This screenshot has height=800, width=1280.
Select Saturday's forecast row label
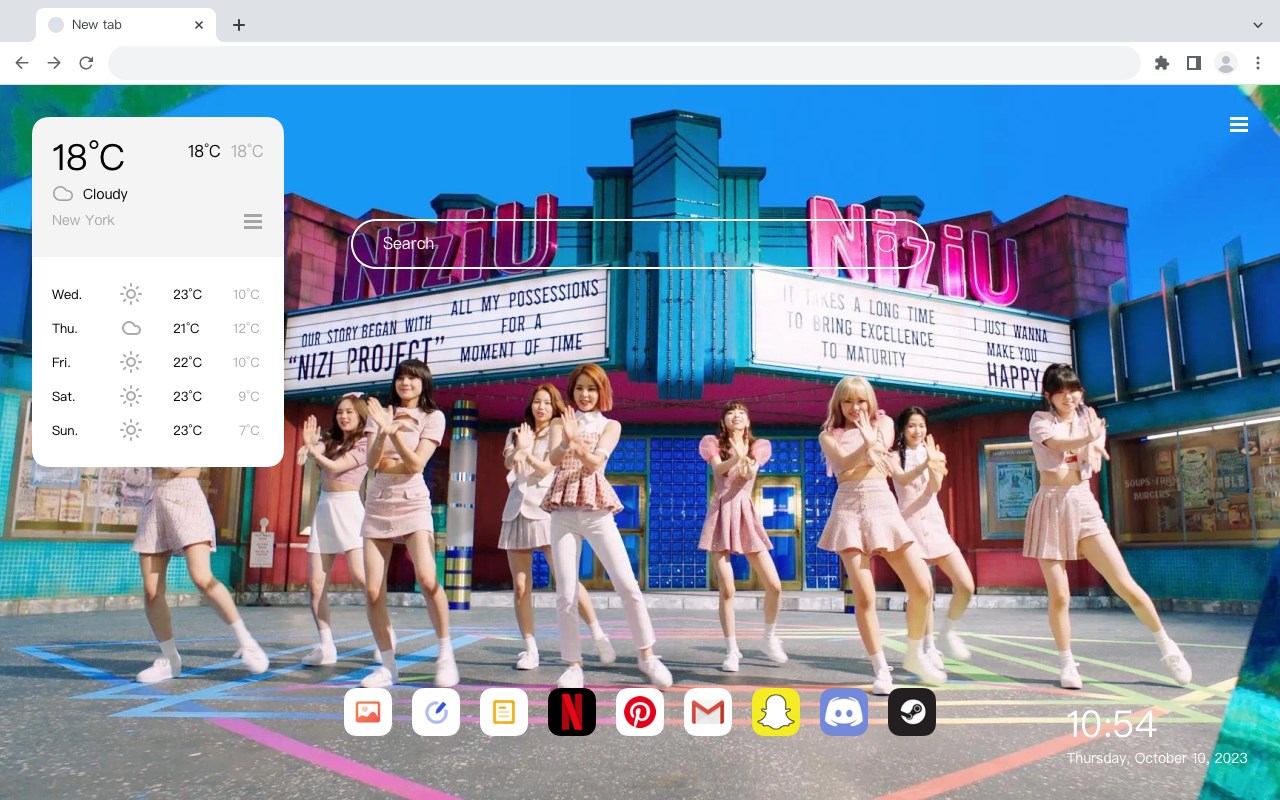tap(64, 397)
